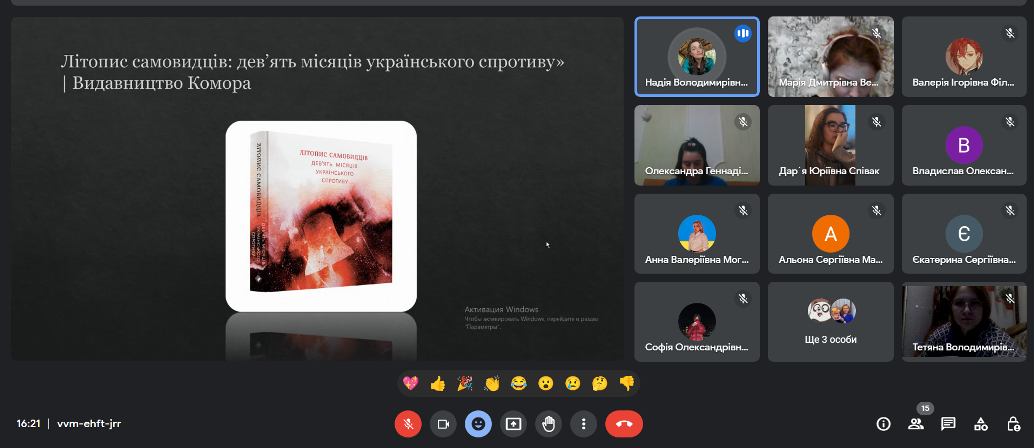Select Дар'я Юріївна Співак tile
The image size is (1034, 448).
(x=831, y=145)
